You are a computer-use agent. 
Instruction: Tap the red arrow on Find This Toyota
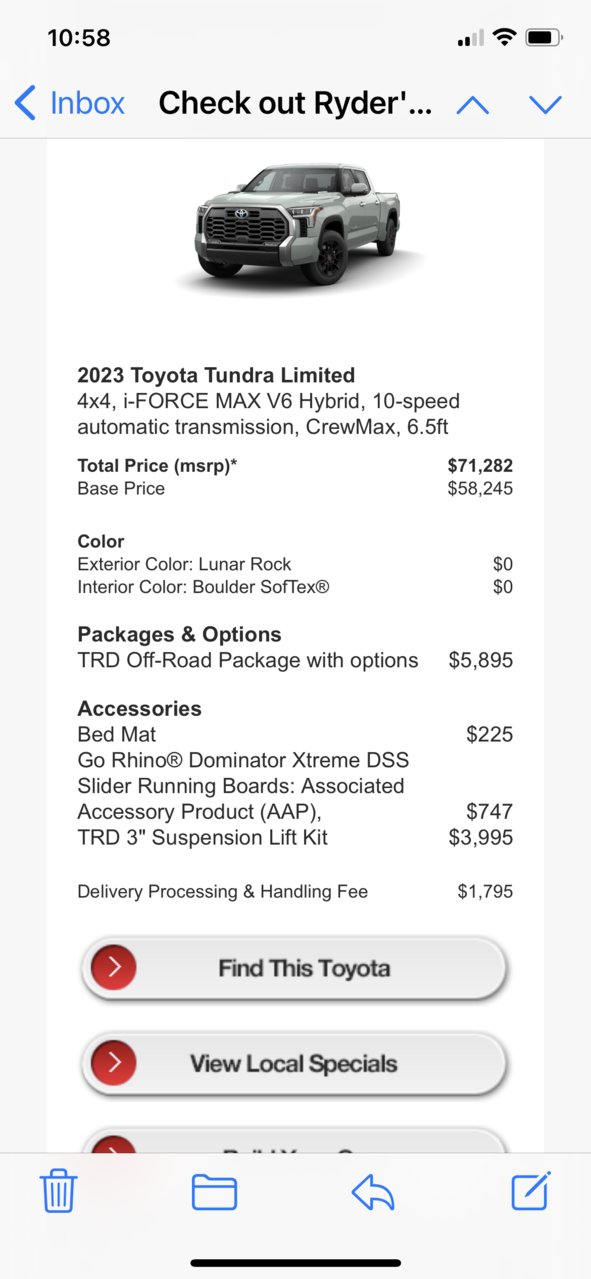[114, 967]
